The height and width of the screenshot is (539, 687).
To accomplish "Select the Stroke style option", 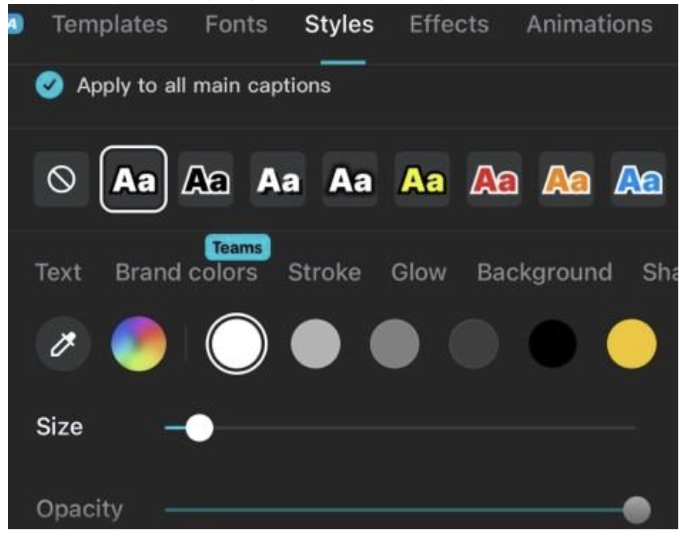I will coord(324,272).
